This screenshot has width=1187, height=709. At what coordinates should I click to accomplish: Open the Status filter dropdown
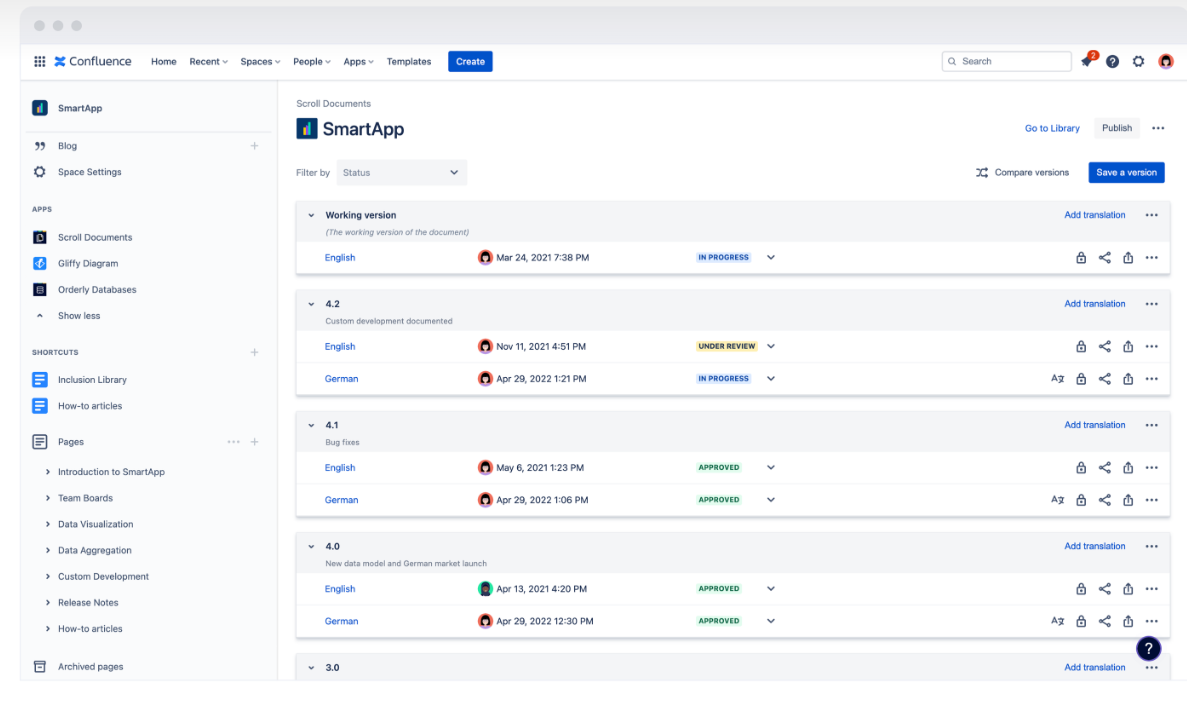click(401, 172)
